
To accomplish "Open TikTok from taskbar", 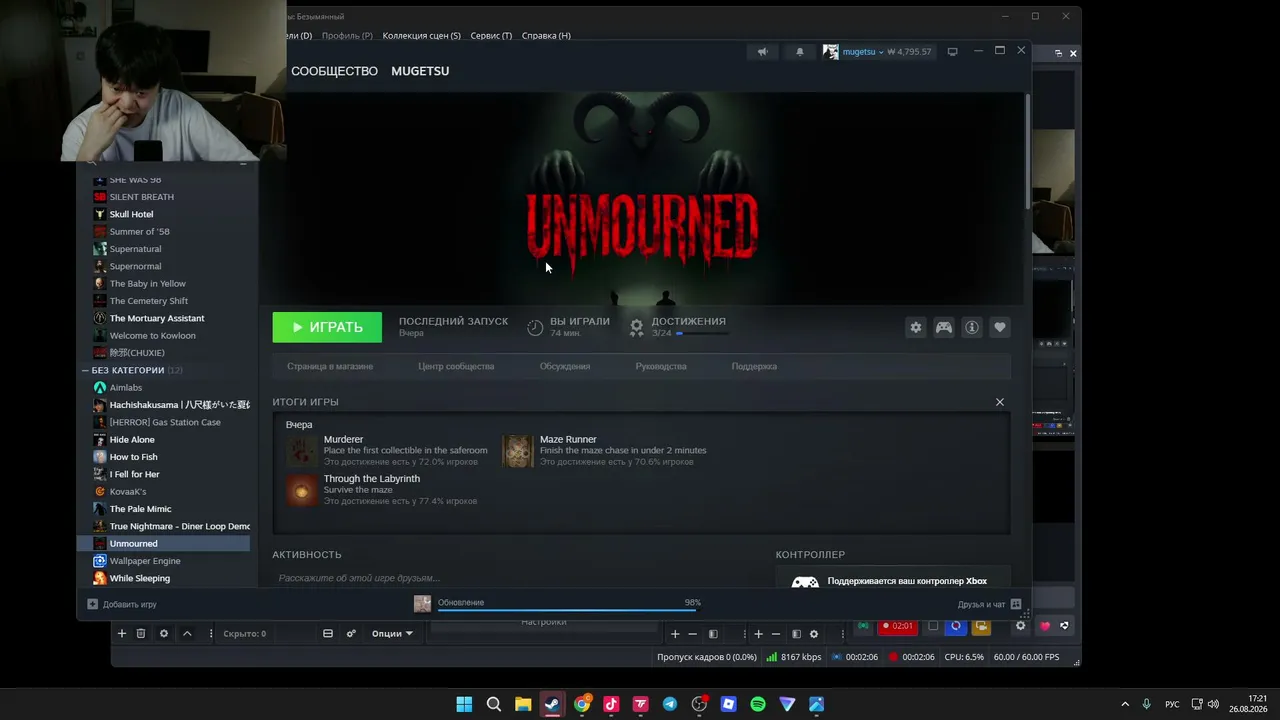I will click(x=611, y=704).
